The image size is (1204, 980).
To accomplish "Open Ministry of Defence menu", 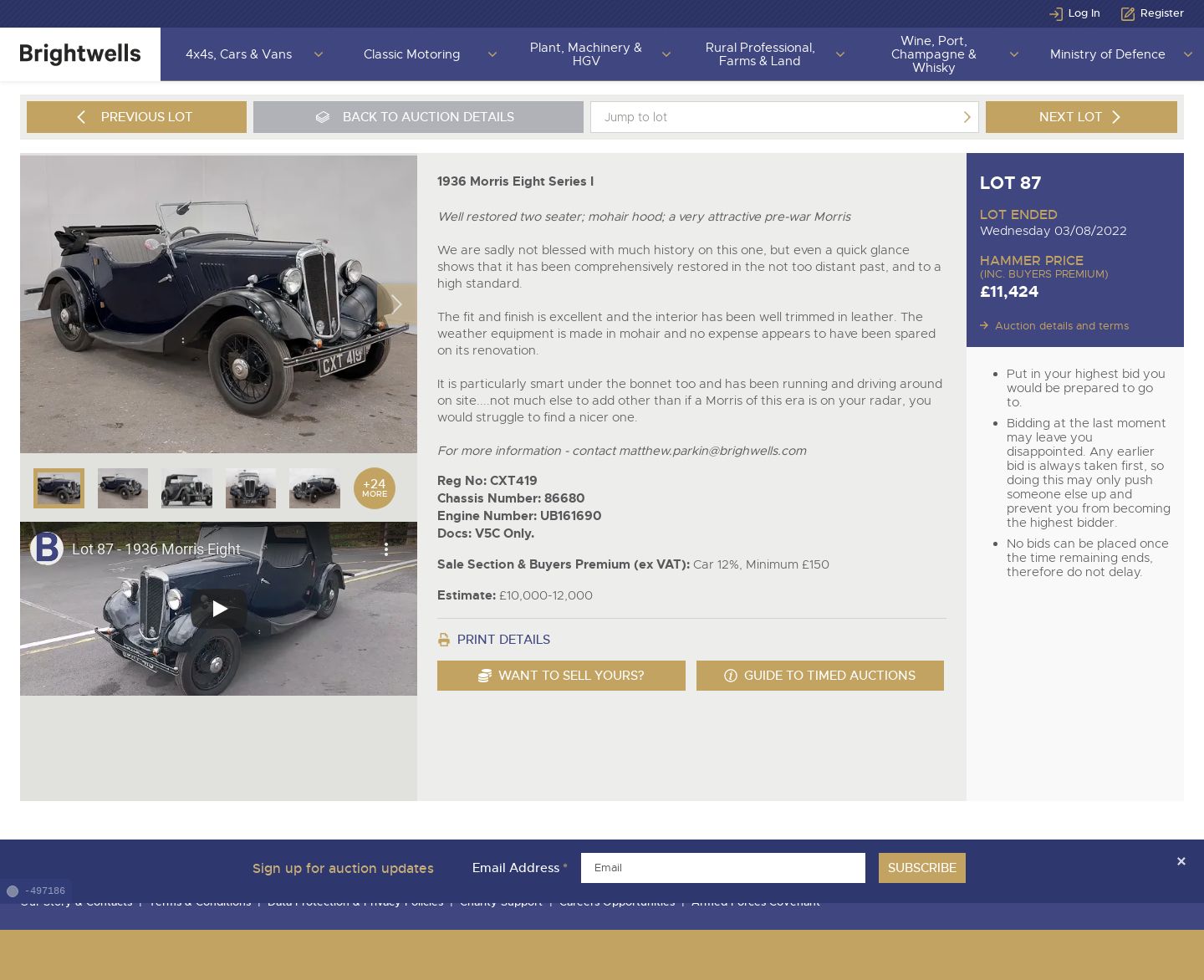I will pyautogui.click(x=1108, y=54).
